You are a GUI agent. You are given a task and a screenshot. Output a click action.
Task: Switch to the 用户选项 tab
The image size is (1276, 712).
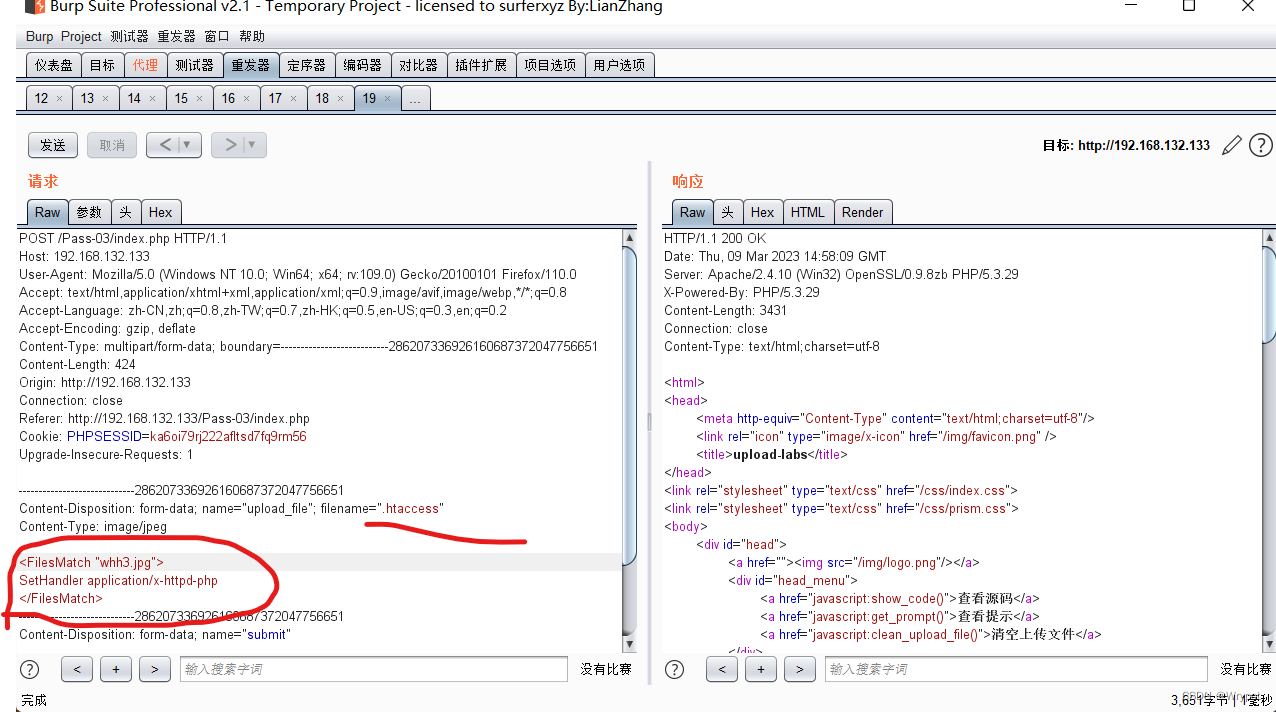pyautogui.click(x=619, y=65)
